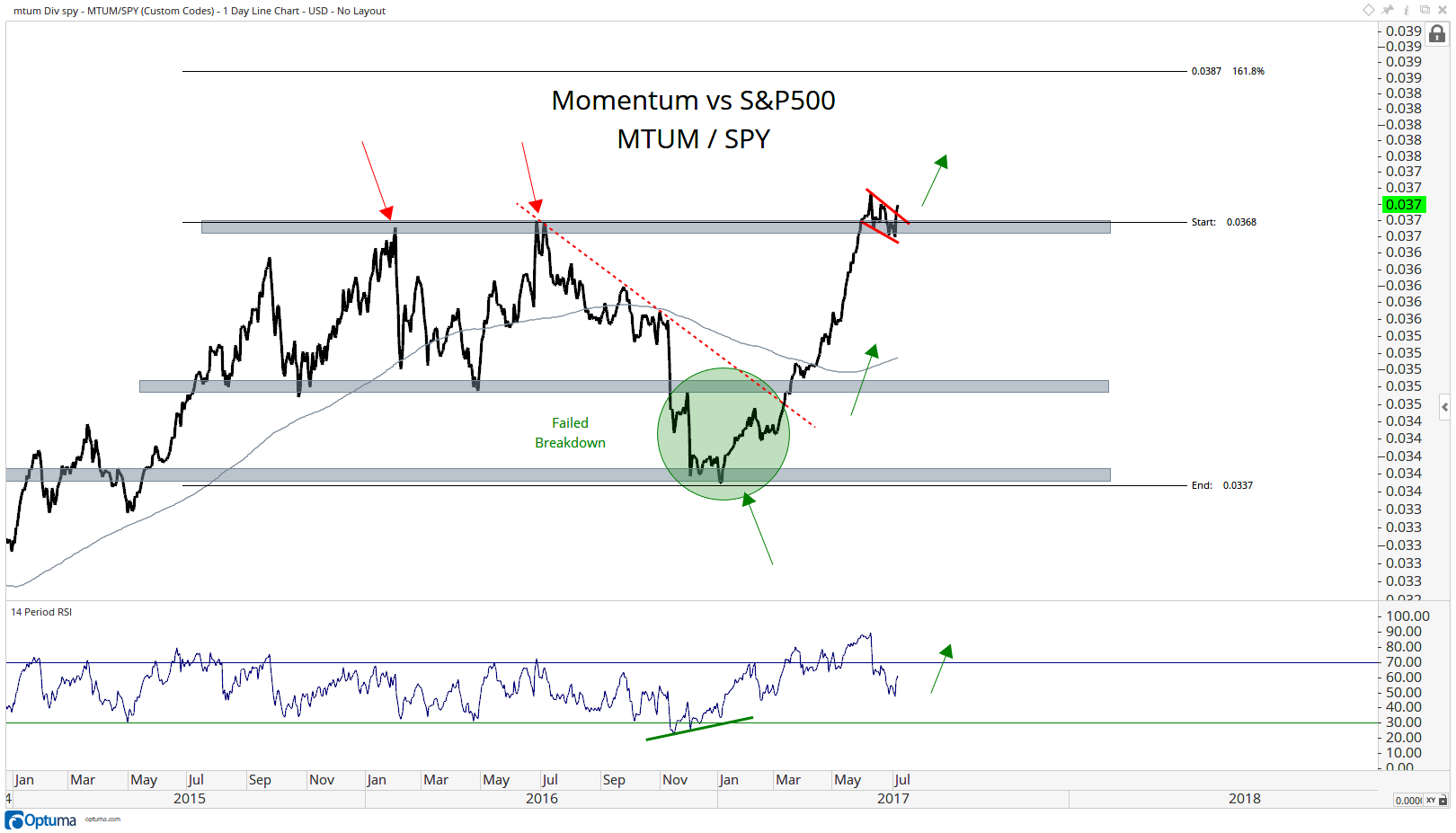Click the 2017 year label on the time axis
The height and width of the screenshot is (833, 1456).
click(892, 798)
